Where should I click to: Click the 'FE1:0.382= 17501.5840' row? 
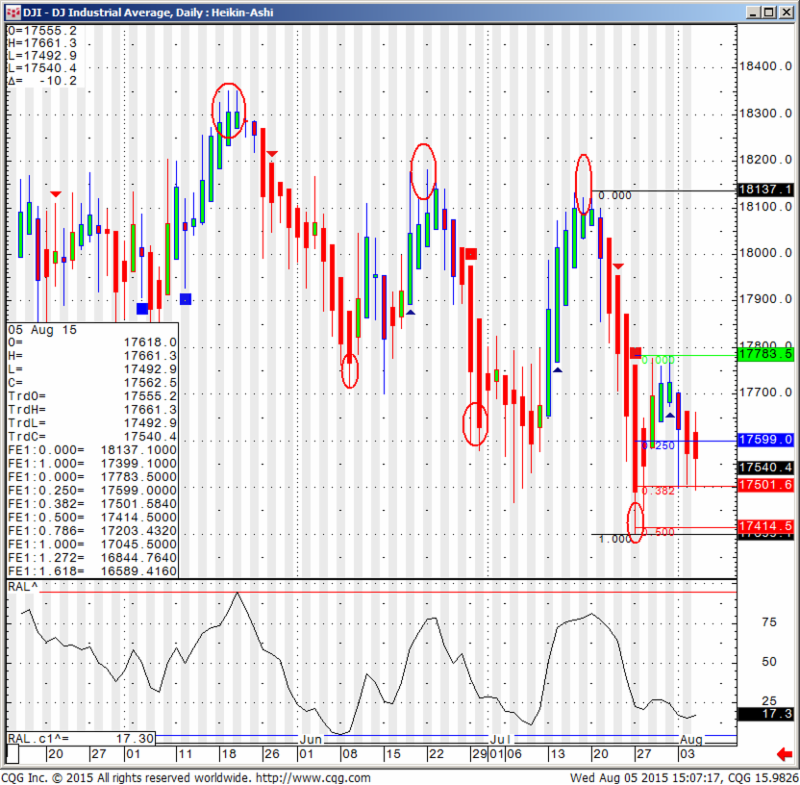point(92,504)
